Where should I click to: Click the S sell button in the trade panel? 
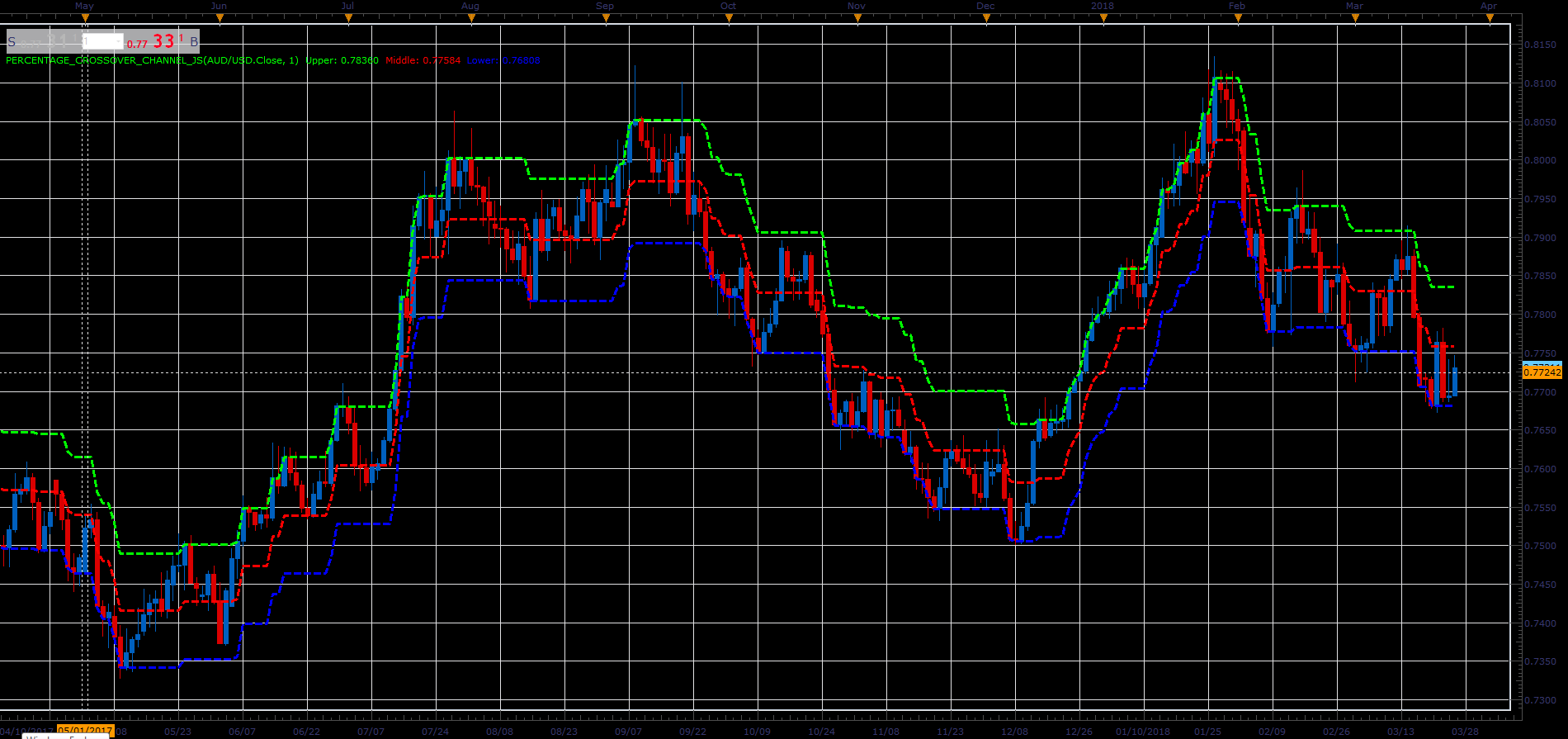tap(12, 41)
